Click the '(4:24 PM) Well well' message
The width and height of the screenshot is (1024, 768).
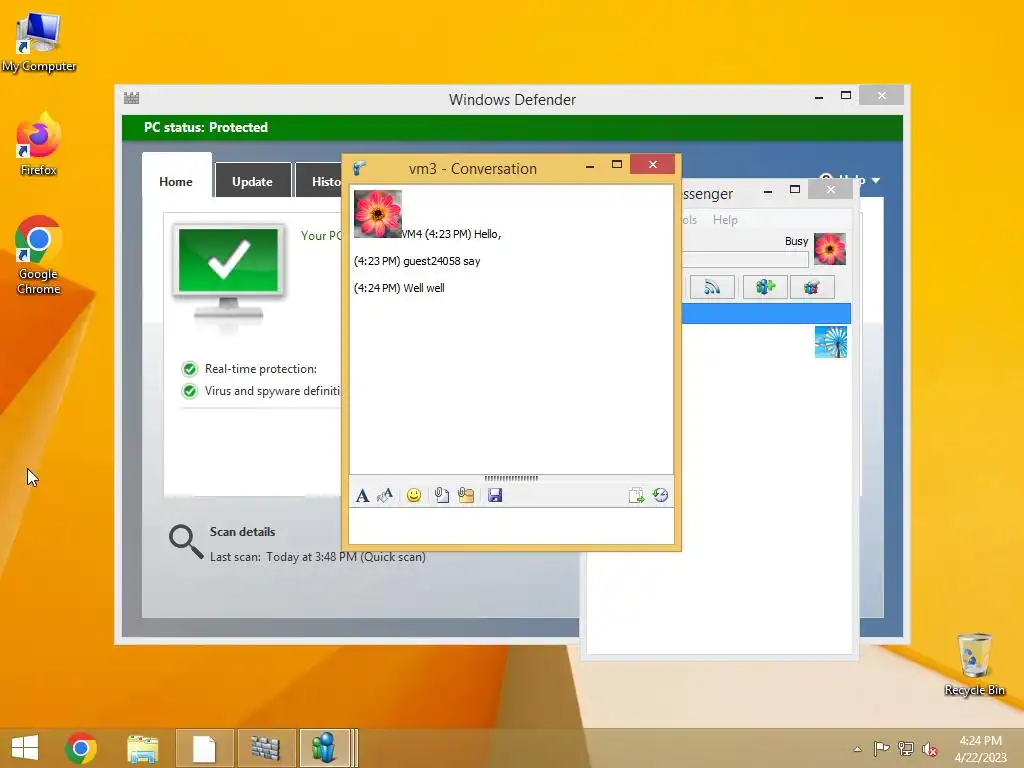pyautogui.click(x=399, y=288)
